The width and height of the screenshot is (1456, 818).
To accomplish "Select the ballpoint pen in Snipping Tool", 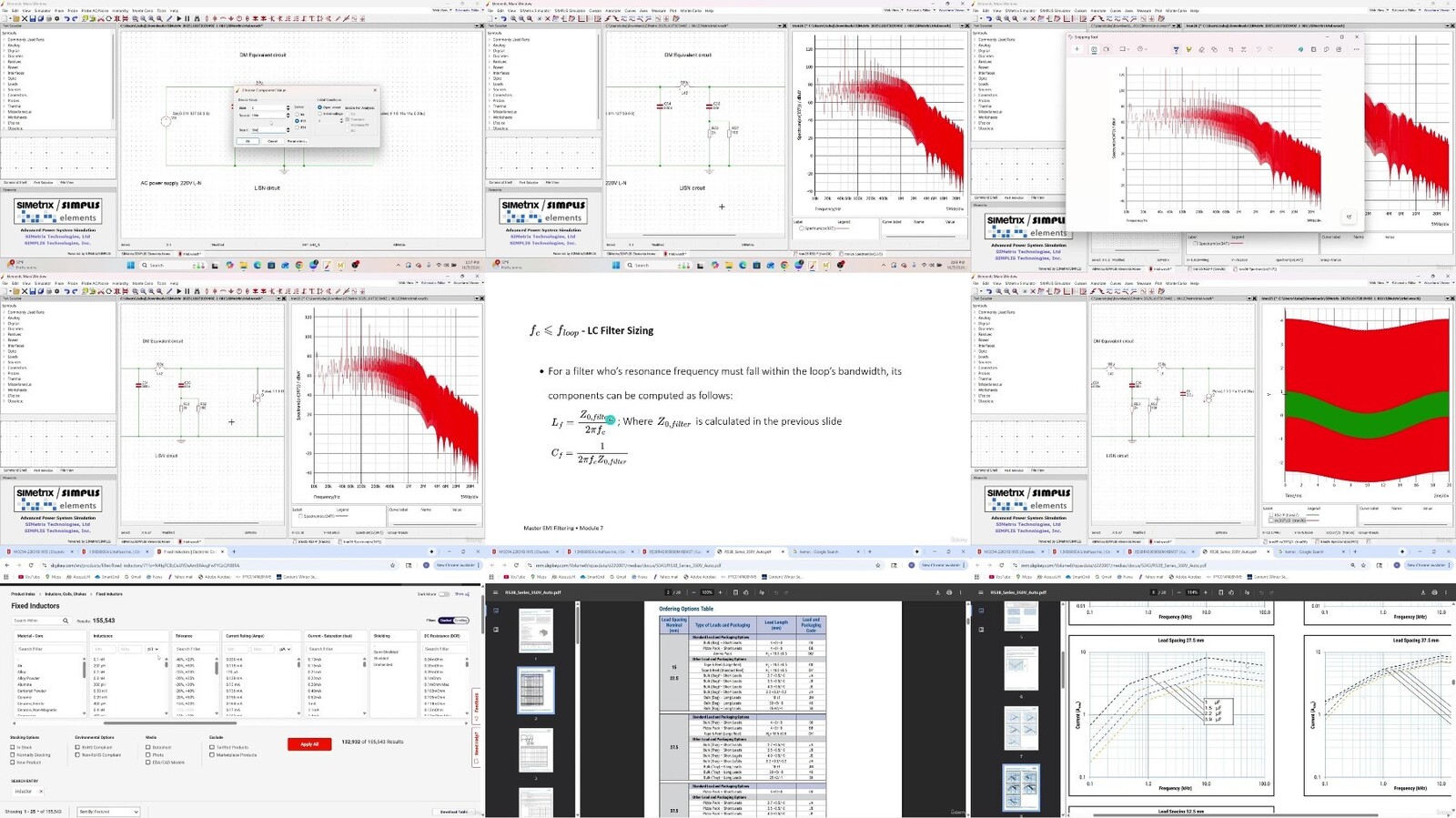I will point(1176,49).
